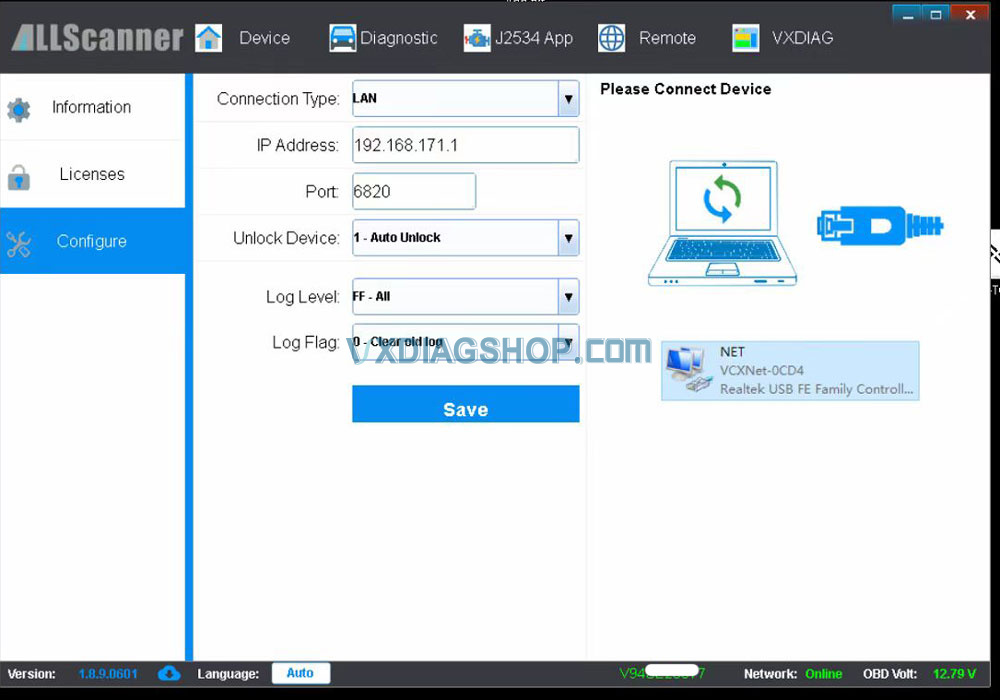The height and width of the screenshot is (700, 1000).
Task: Click the Realtek USB FE Family Controller text
Action: 816,389
